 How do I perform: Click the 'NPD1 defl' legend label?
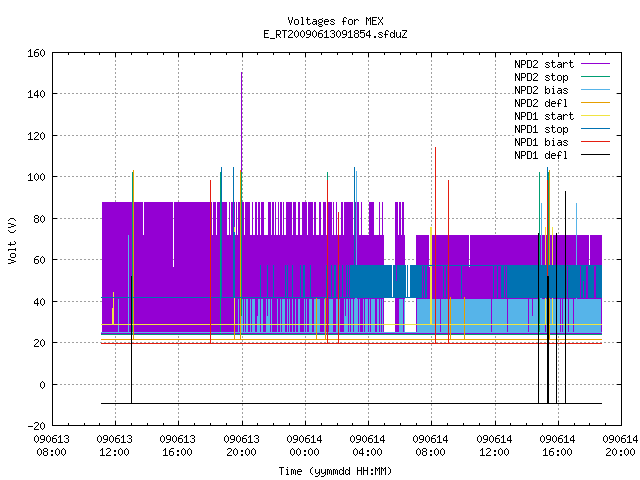(541, 156)
